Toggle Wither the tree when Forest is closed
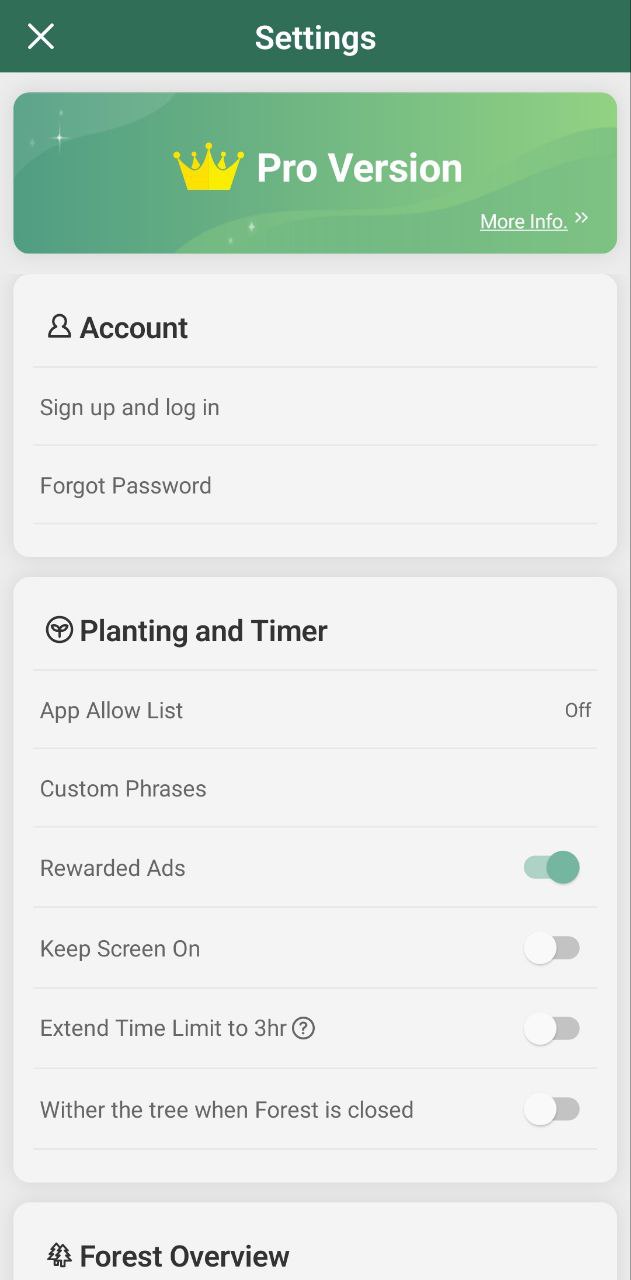The image size is (631, 1280). 552,1109
